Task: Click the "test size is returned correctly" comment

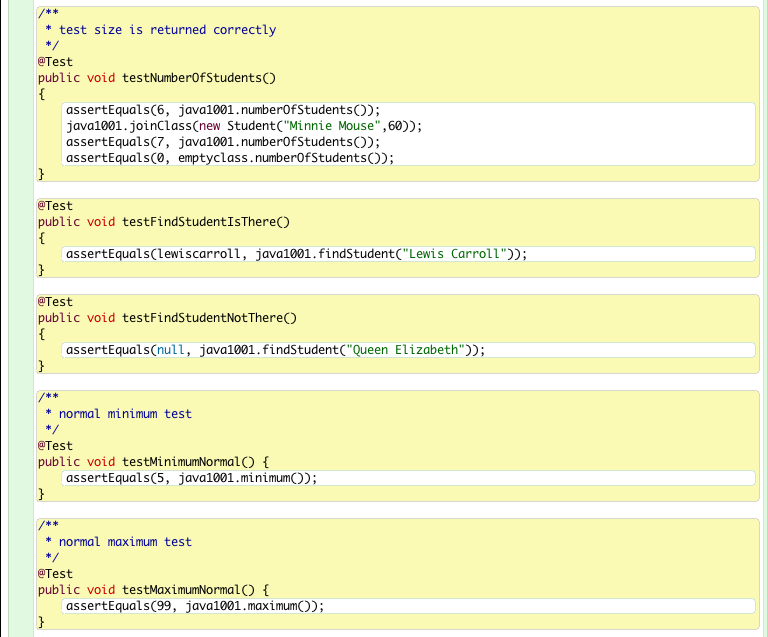Action: (167, 30)
